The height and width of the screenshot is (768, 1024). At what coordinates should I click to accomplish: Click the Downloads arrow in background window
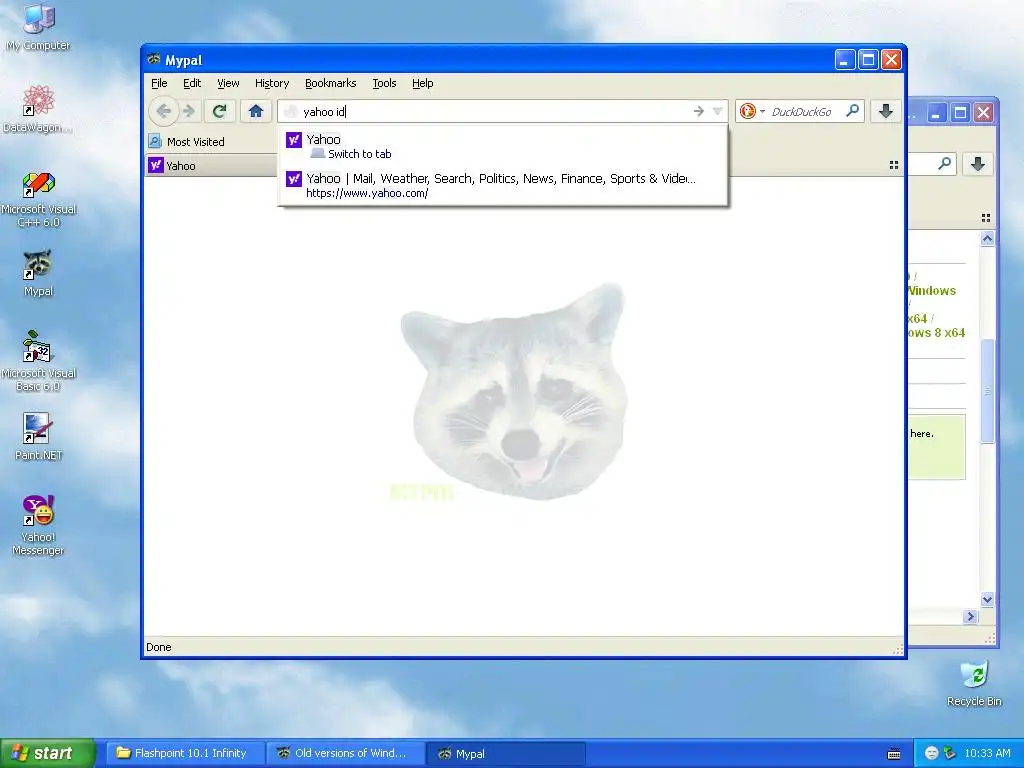(x=978, y=164)
